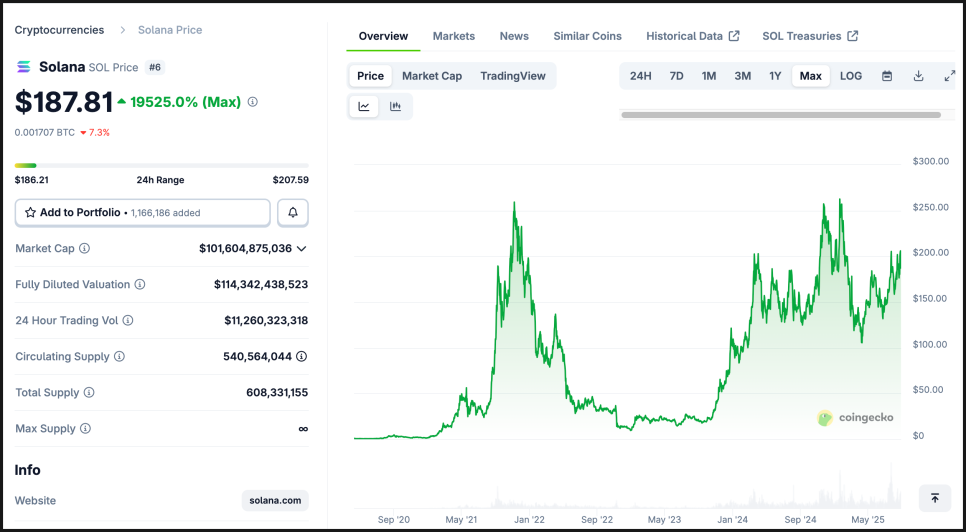This screenshot has width=966, height=532.
Task: Select the TradingView chart toggle
Action: [x=513, y=76]
